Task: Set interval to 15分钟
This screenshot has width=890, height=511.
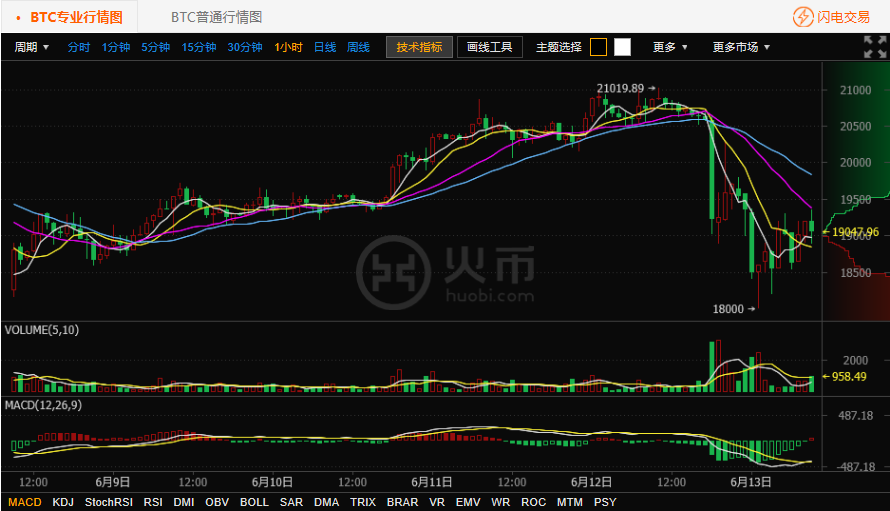Action: pyautogui.click(x=199, y=47)
